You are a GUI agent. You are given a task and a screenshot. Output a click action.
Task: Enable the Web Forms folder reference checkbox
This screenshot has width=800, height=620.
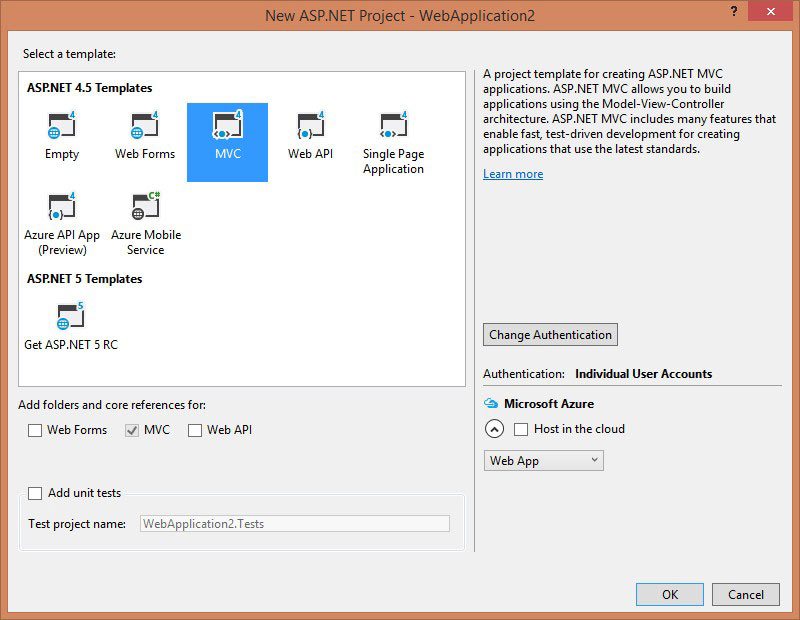pyautogui.click(x=35, y=430)
